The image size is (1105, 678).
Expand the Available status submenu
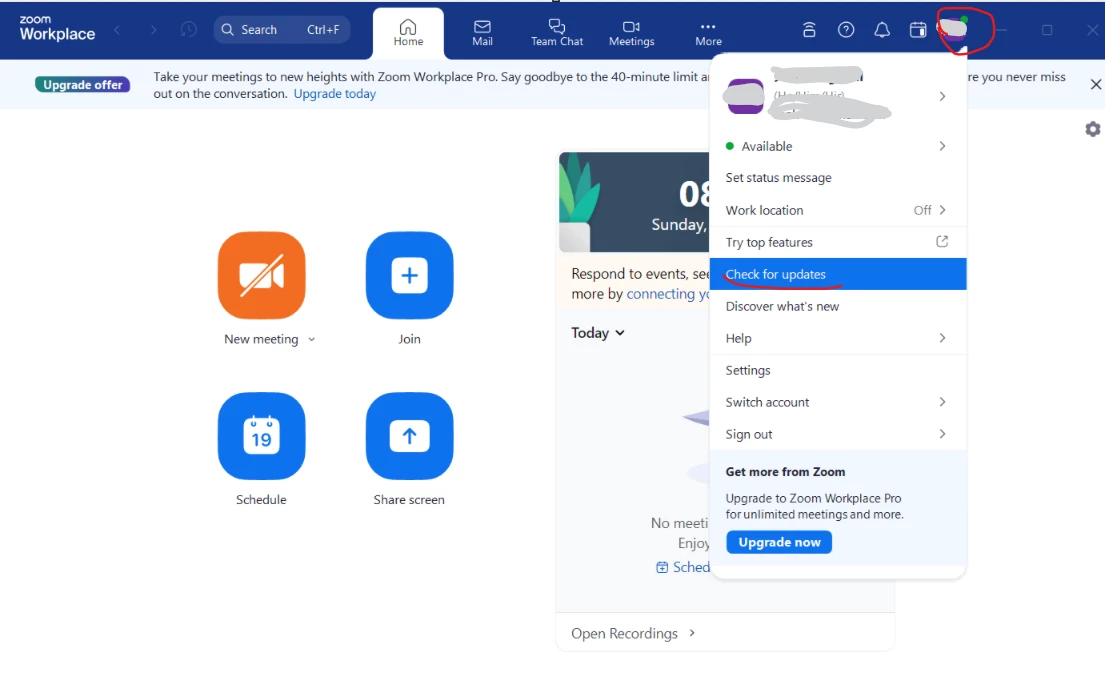coord(942,146)
